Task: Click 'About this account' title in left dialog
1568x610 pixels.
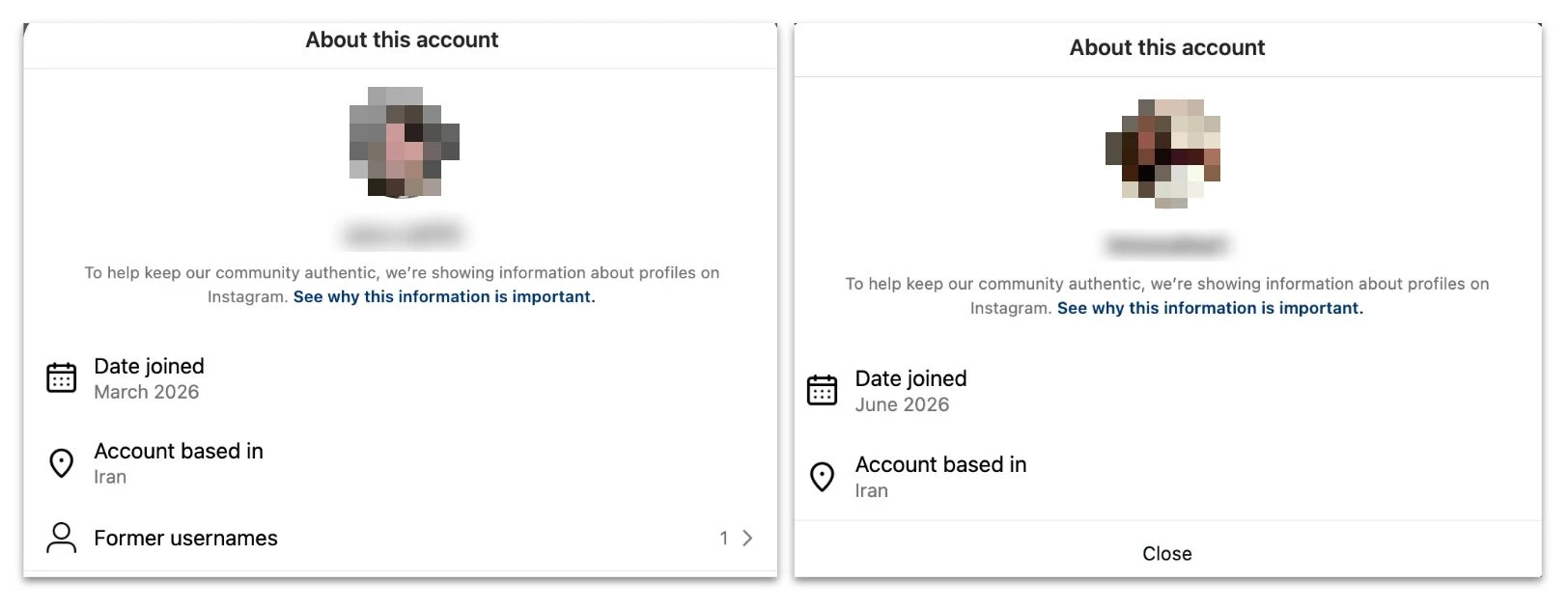Action: [402, 40]
